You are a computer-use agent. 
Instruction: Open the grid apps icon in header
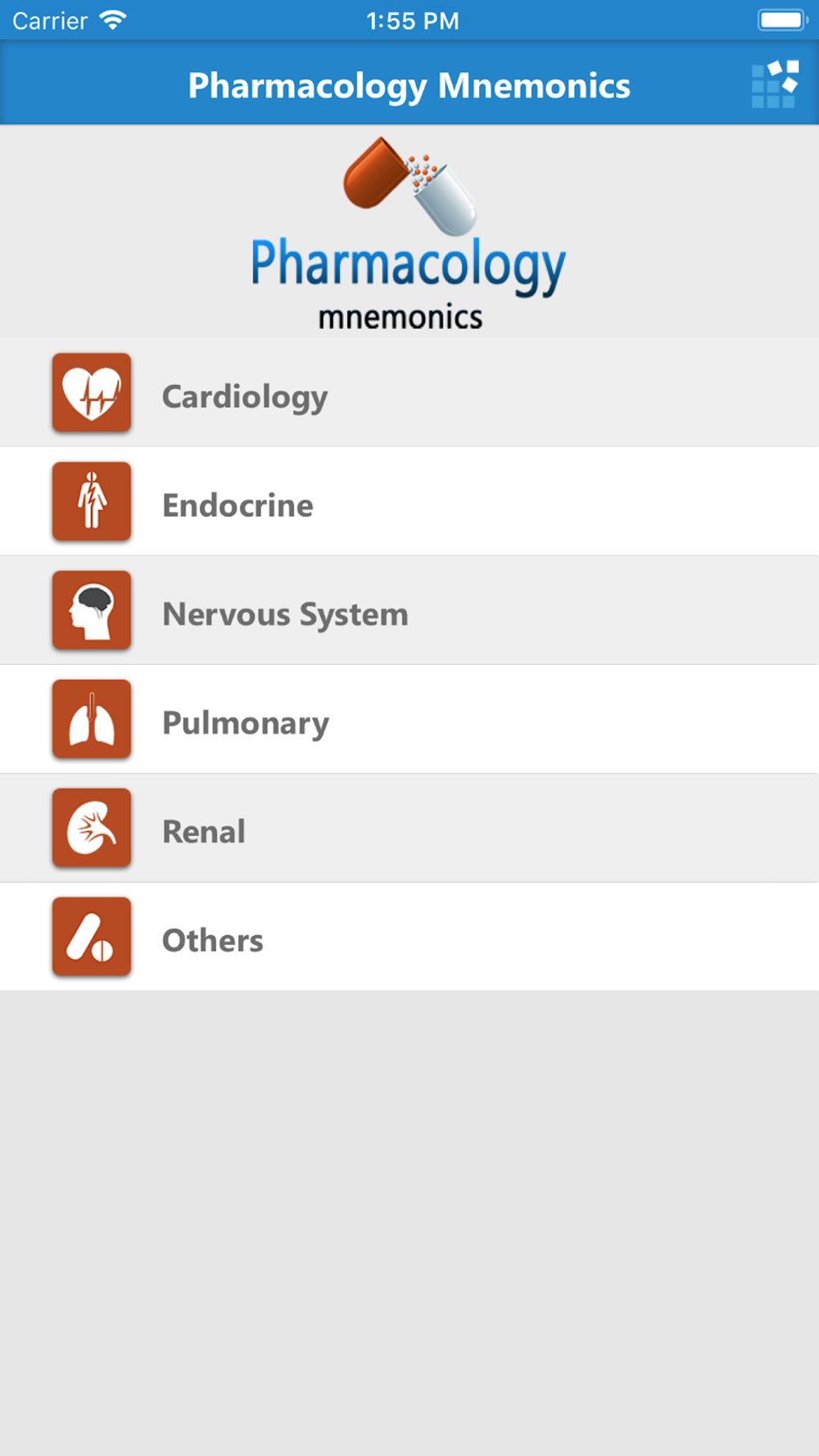coord(775,84)
